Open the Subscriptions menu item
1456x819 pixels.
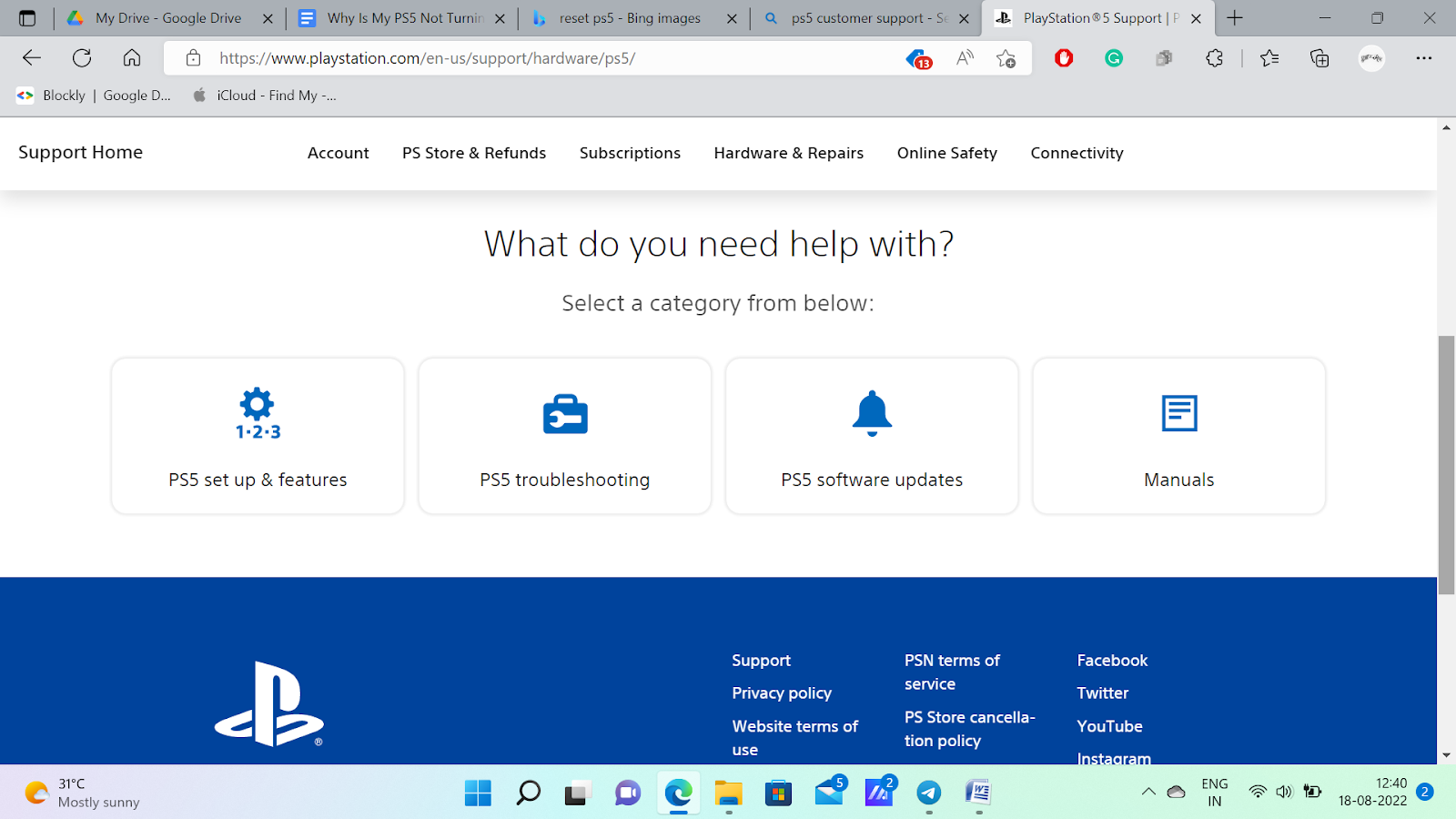[x=630, y=153]
